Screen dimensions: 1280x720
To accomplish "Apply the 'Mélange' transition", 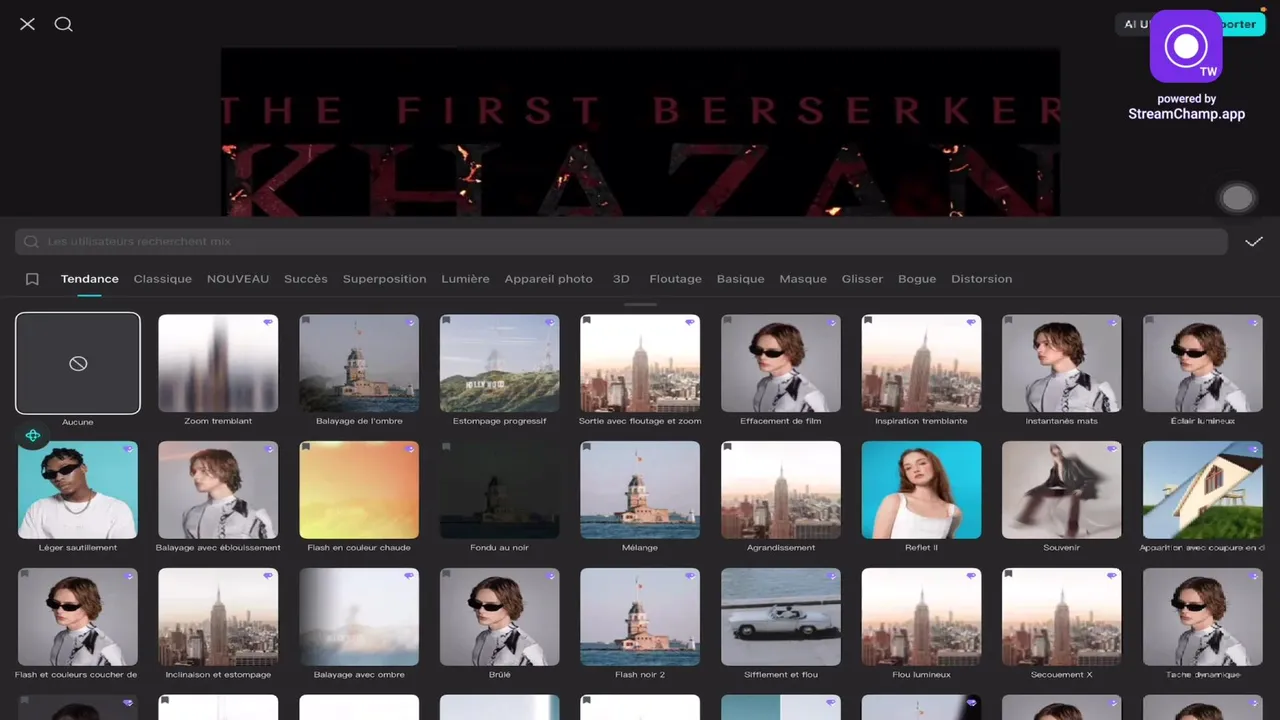I will [640, 490].
